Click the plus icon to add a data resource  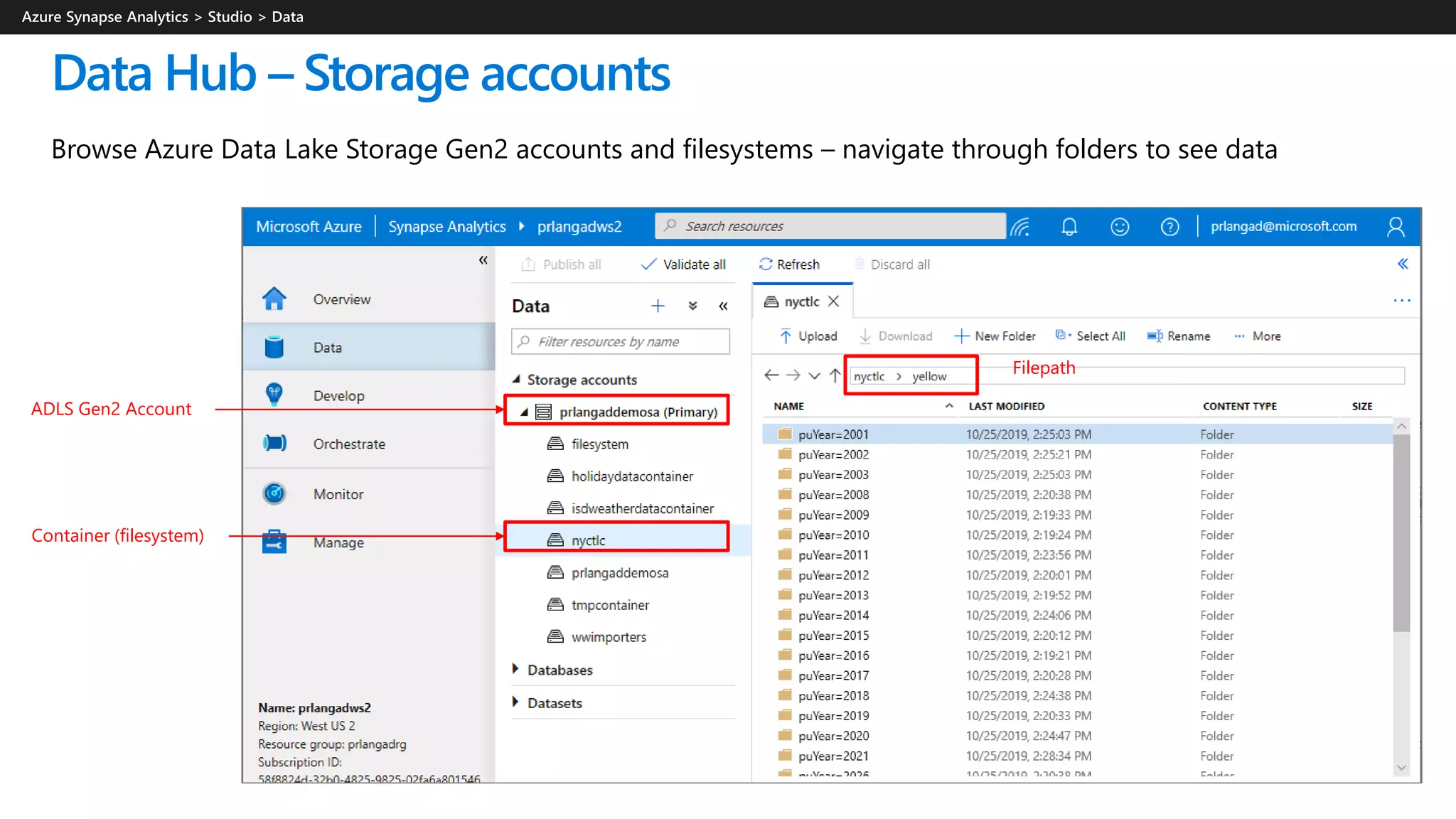658,306
